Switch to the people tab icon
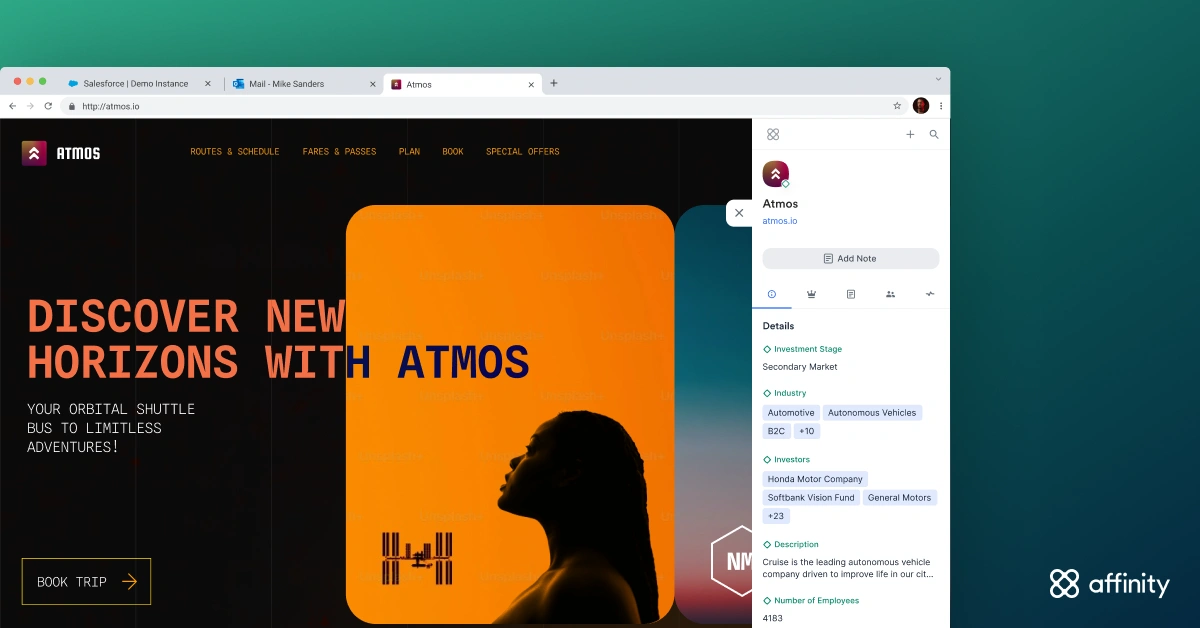The image size is (1200, 628). [x=890, y=294]
